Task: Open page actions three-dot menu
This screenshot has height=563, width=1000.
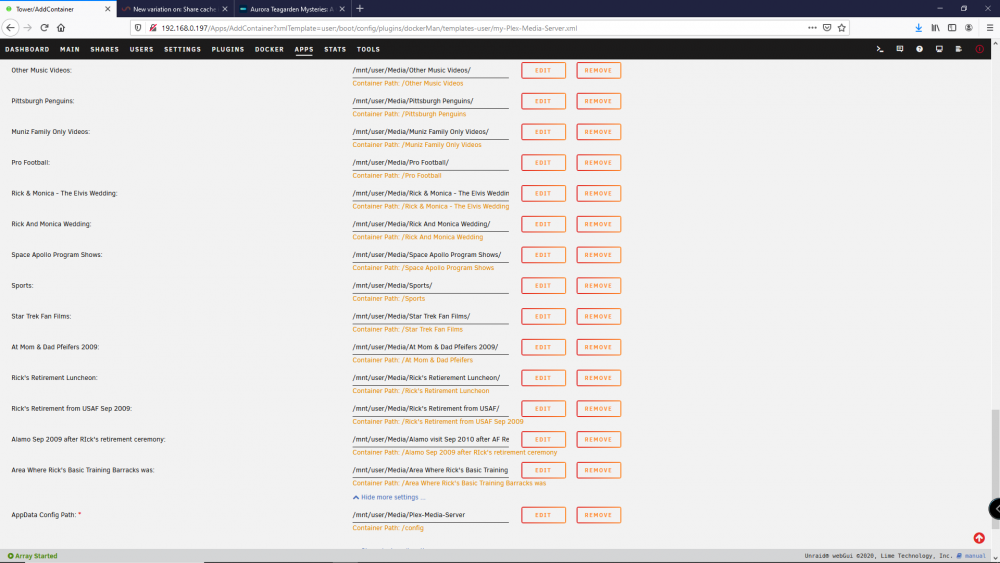Action: 812,27
